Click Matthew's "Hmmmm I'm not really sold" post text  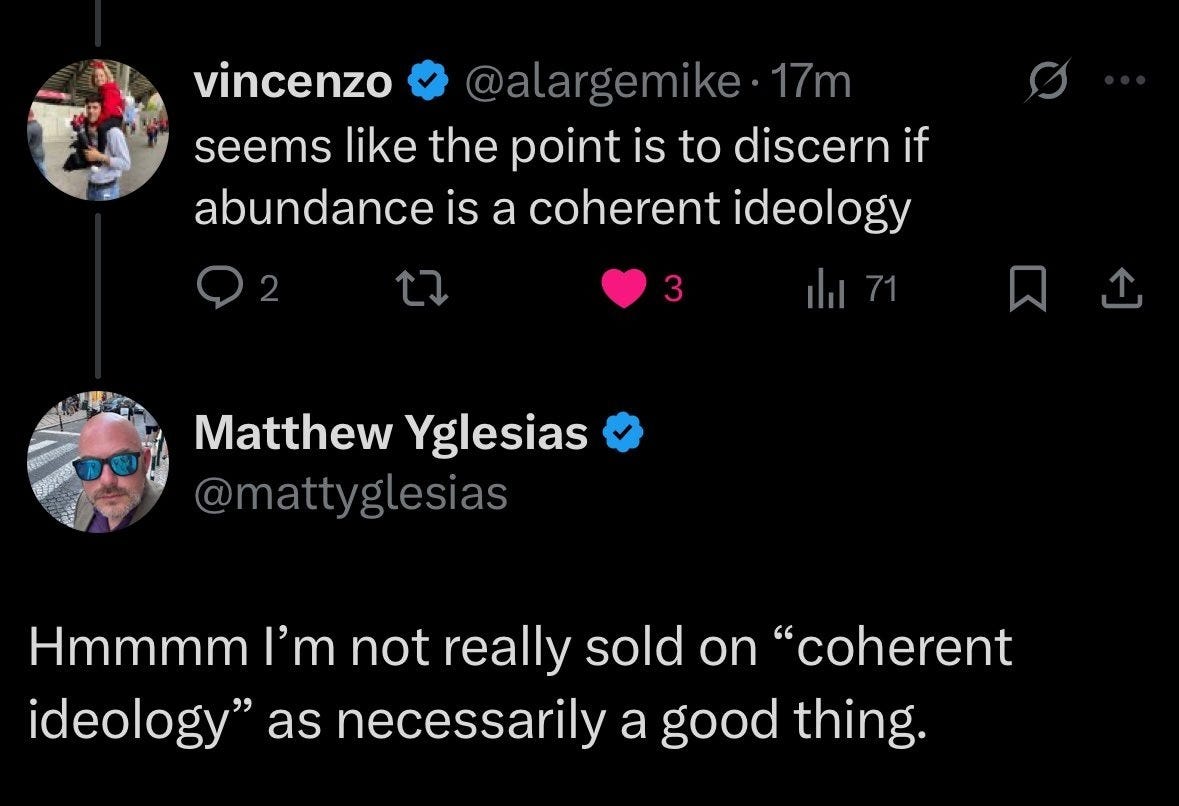520,680
